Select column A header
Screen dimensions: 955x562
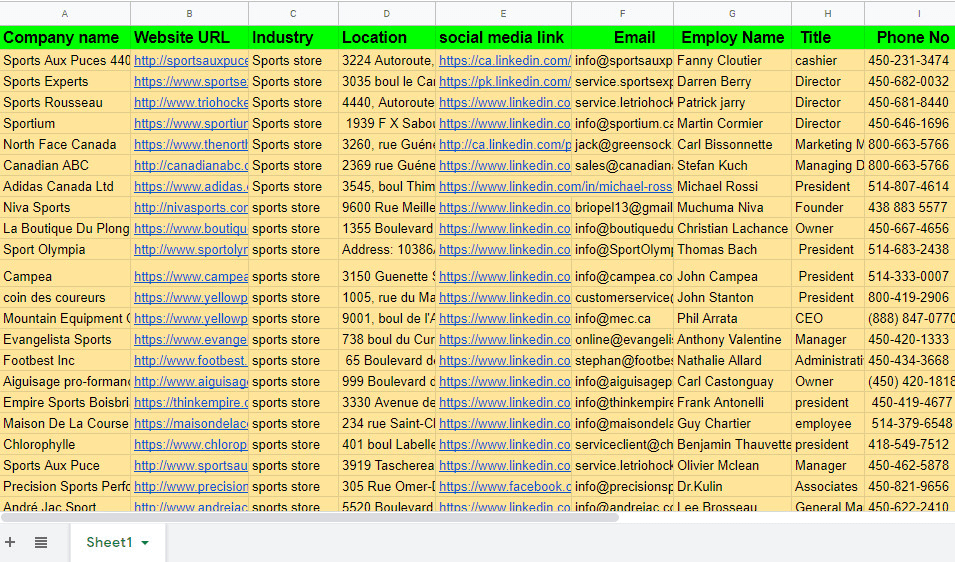(x=65, y=13)
